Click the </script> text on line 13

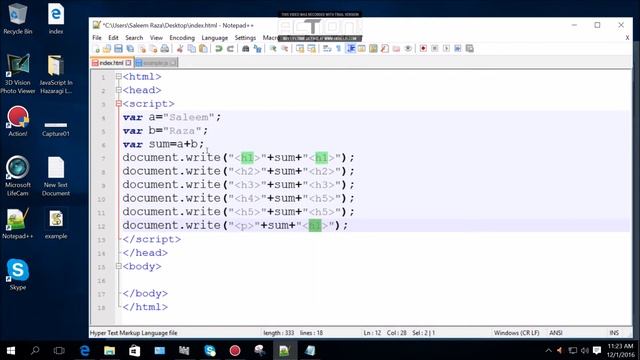tap(151, 239)
